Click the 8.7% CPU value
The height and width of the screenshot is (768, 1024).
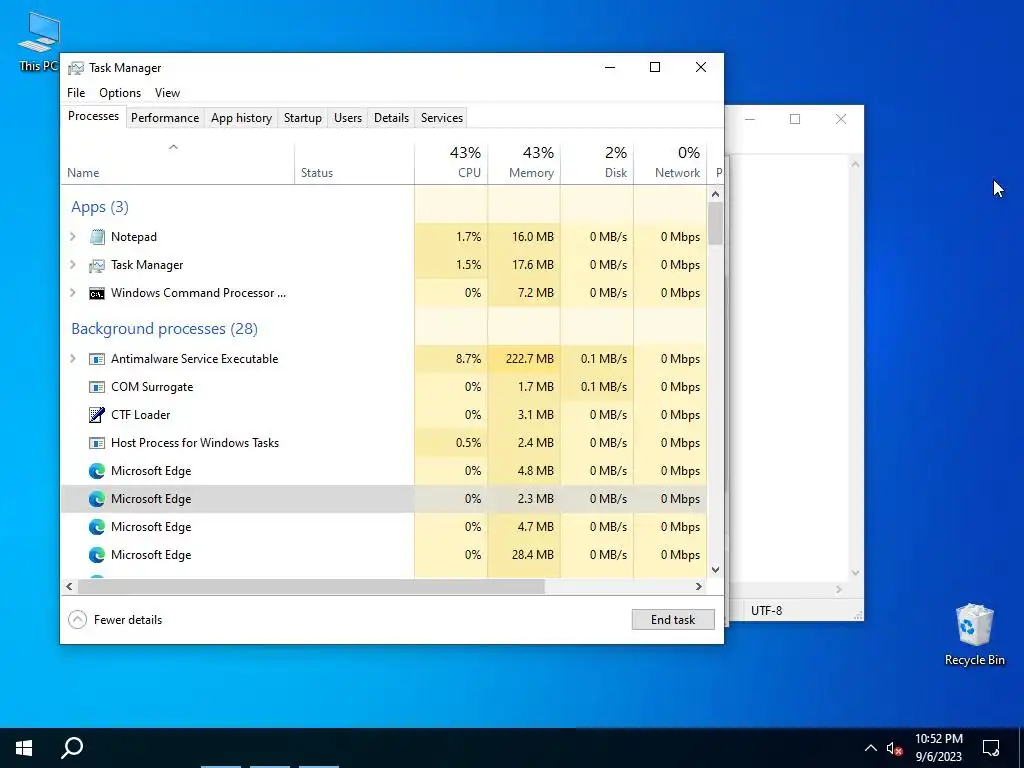(468, 359)
